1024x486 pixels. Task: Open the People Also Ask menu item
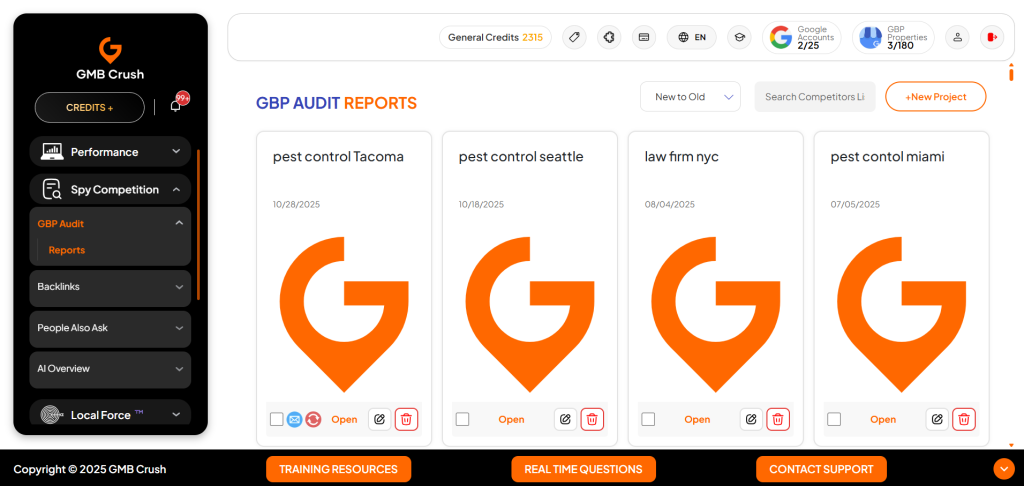point(110,329)
